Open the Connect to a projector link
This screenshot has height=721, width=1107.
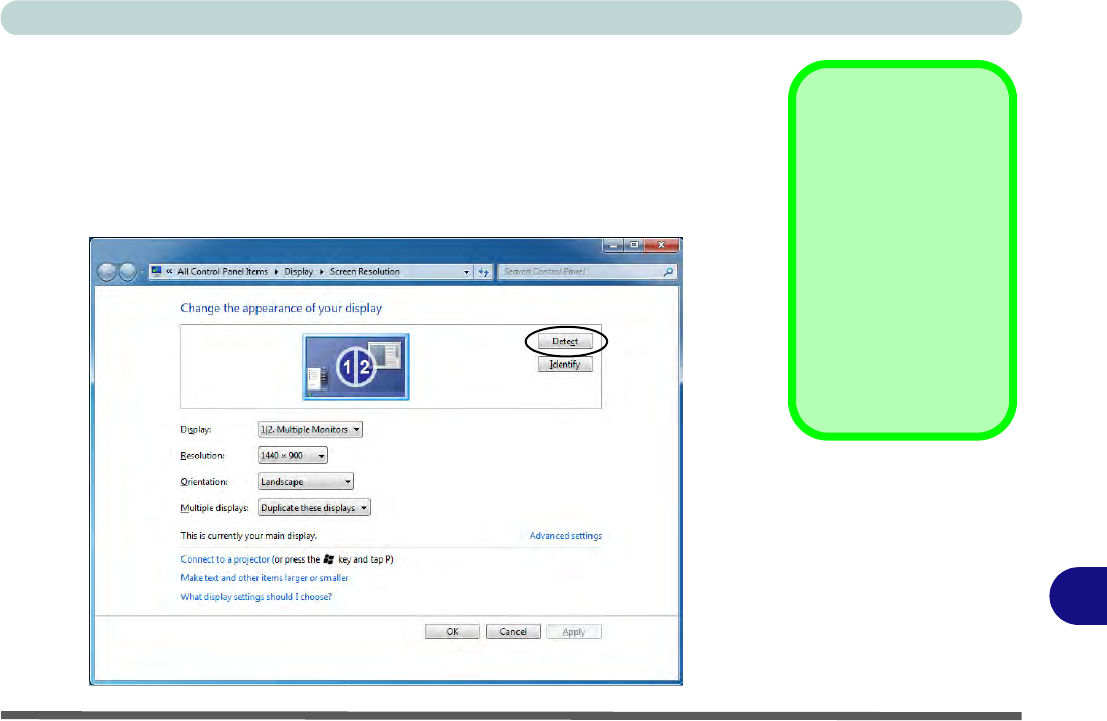pyautogui.click(x=225, y=559)
